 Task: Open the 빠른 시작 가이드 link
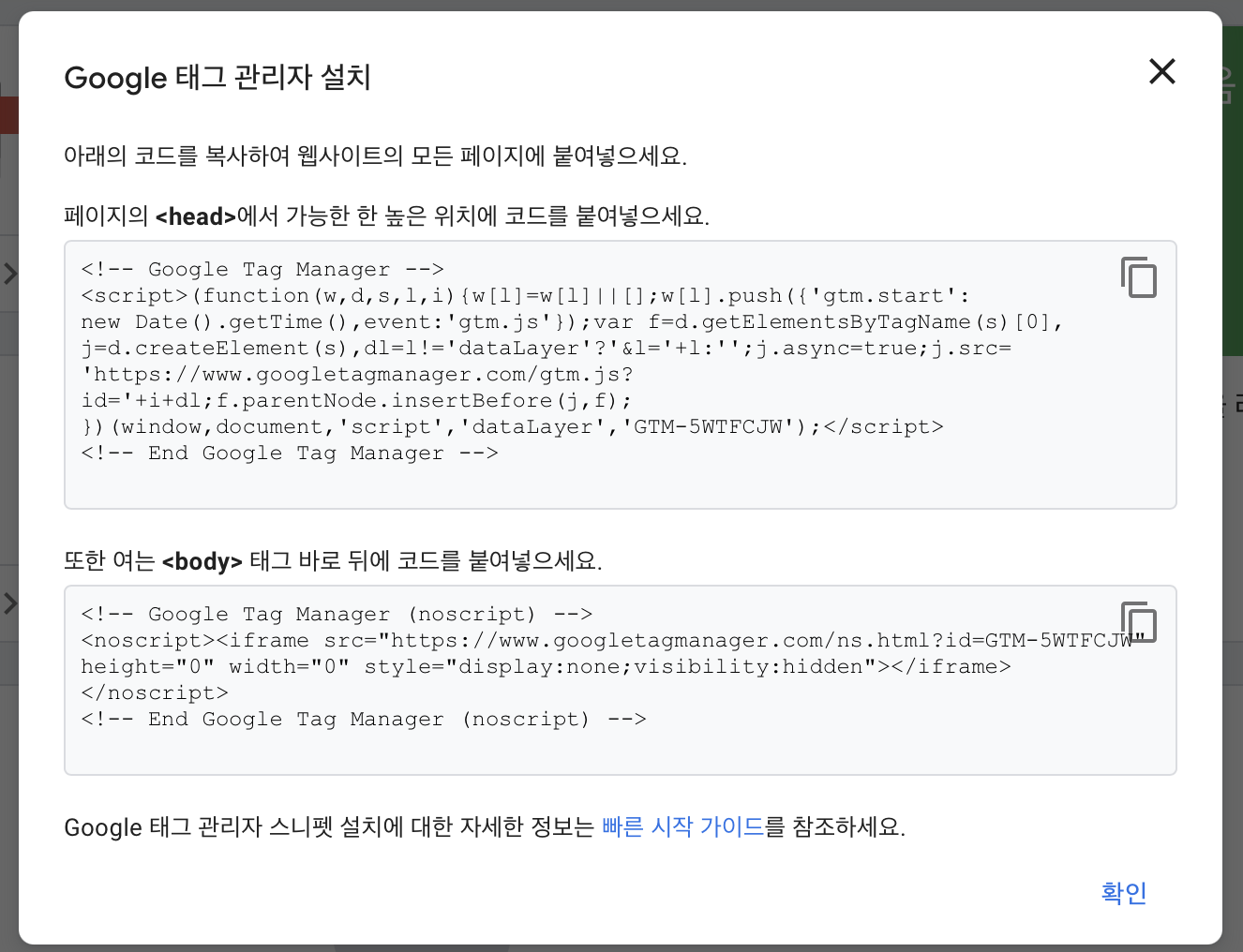683,827
